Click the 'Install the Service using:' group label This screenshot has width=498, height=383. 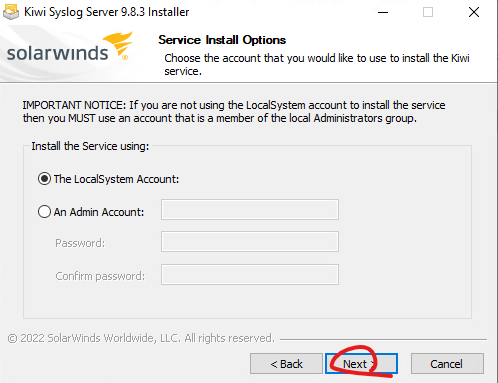point(90,146)
